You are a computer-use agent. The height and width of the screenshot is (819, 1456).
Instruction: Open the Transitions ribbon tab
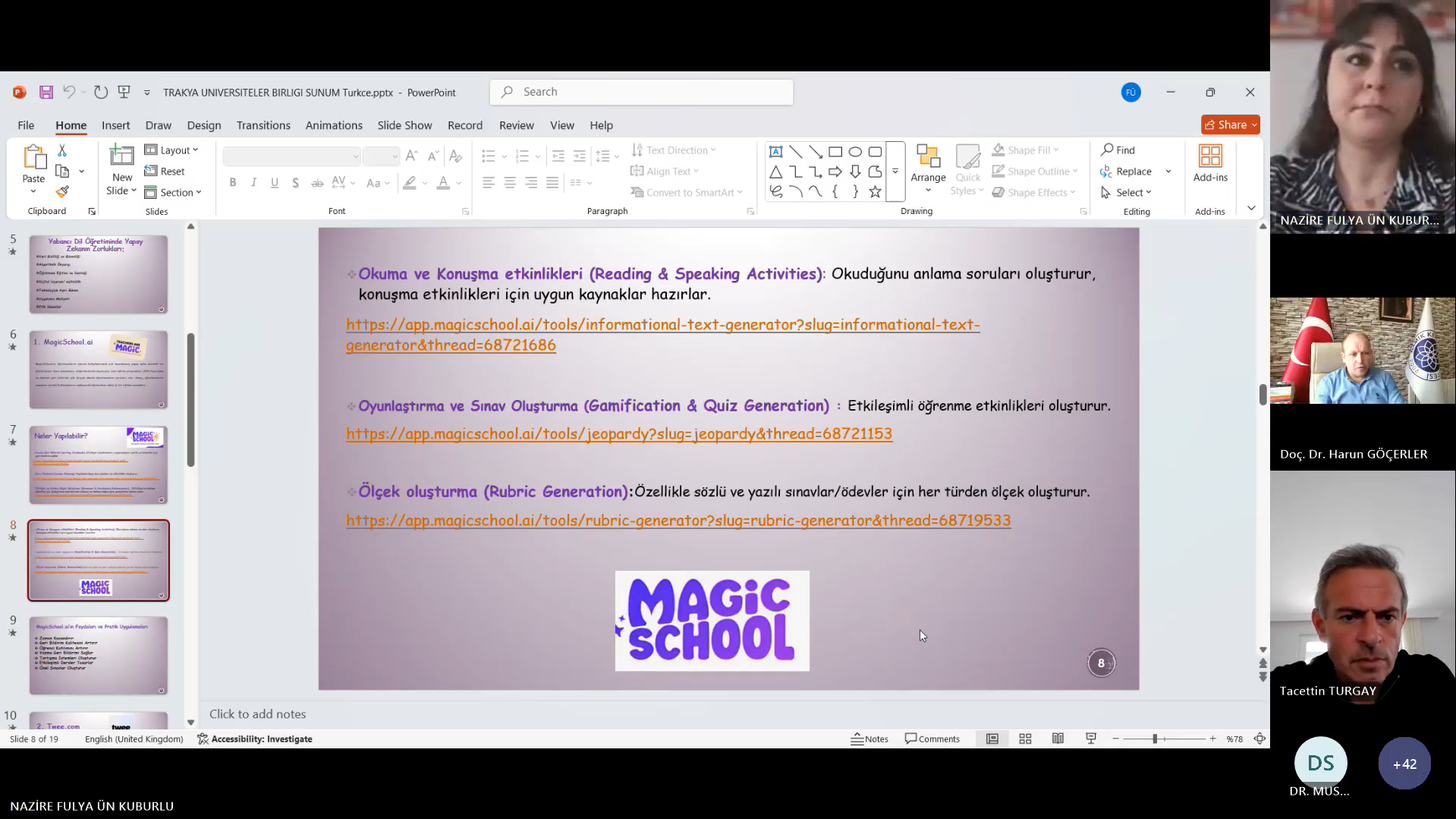point(263,125)
